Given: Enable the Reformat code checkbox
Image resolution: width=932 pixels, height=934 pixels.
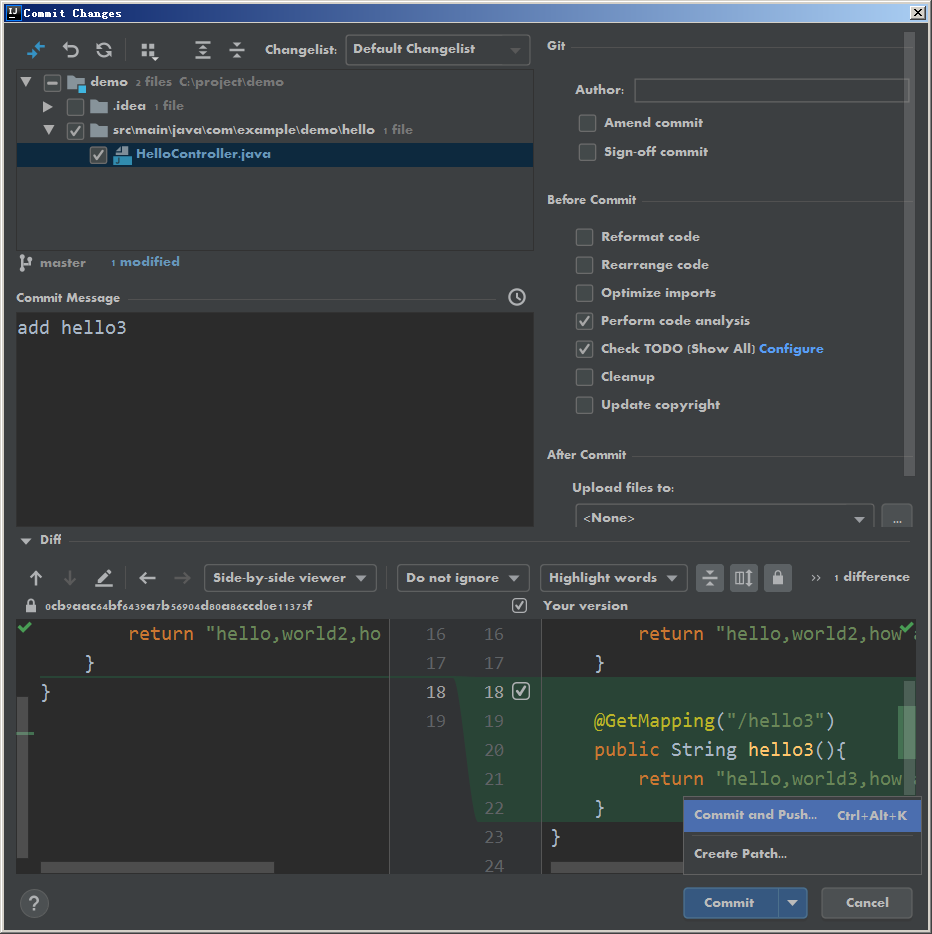Looking at the screenshot, I should (x=584, y=237).
